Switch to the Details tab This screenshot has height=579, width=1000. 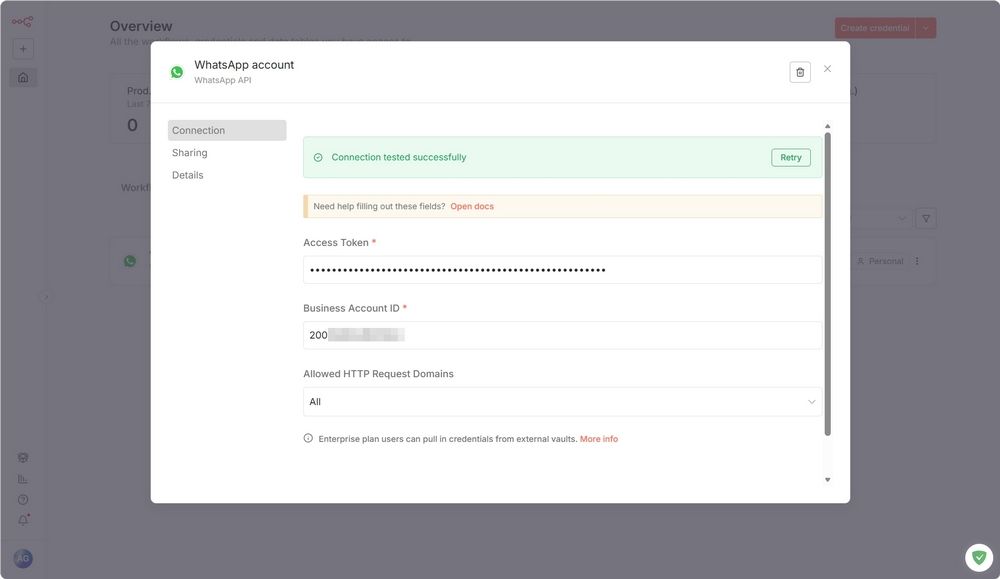click(x=188, y=174)
